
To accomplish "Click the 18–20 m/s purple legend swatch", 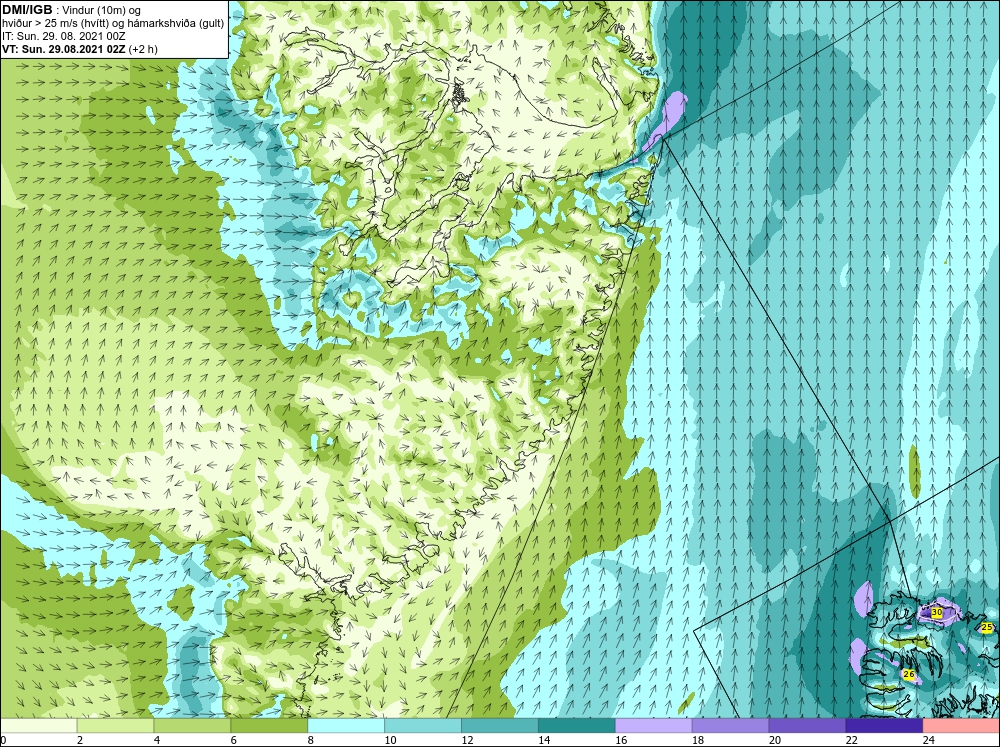I will click(x=730, y=726).
